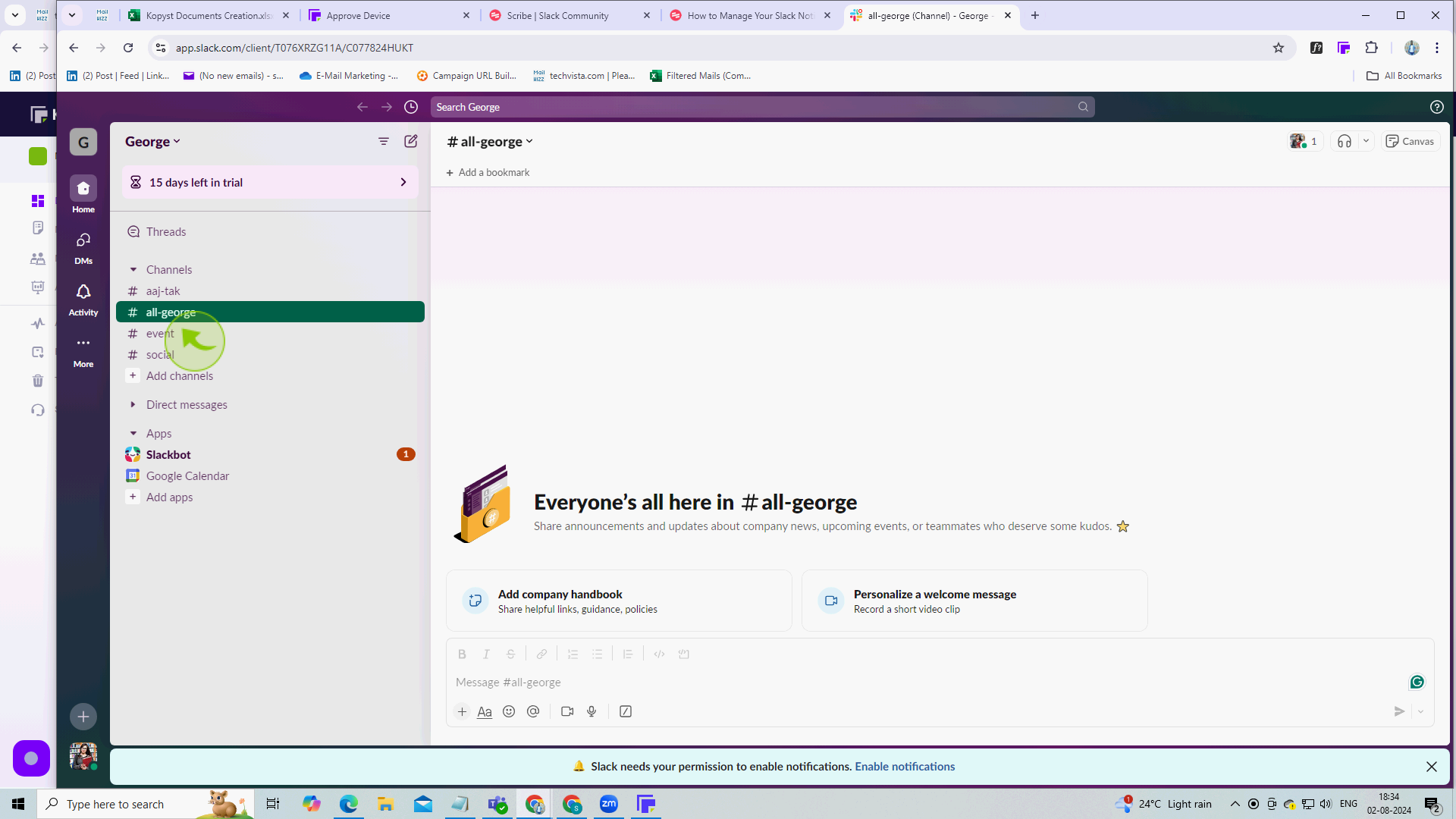Open the schedule send dropdown arrow
The height and width of the screenshot is (819, 1456).
1420,711
